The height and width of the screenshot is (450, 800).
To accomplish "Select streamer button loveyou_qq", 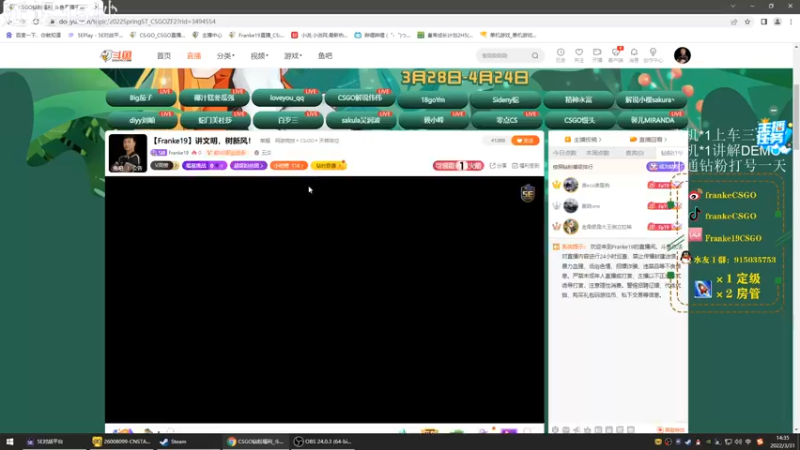I will point(287,98).
